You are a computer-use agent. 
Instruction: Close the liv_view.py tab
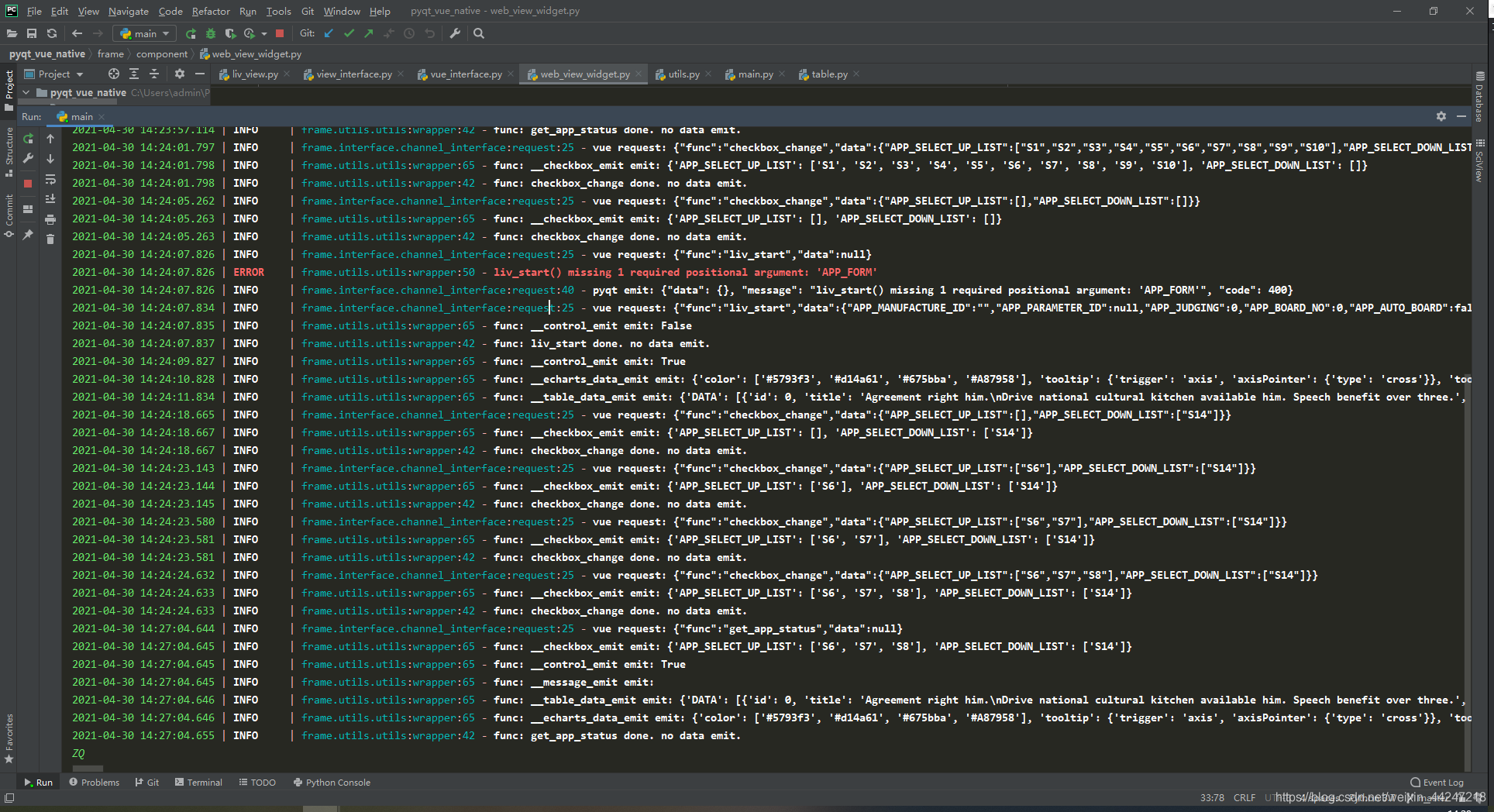(x=287, y=74)
